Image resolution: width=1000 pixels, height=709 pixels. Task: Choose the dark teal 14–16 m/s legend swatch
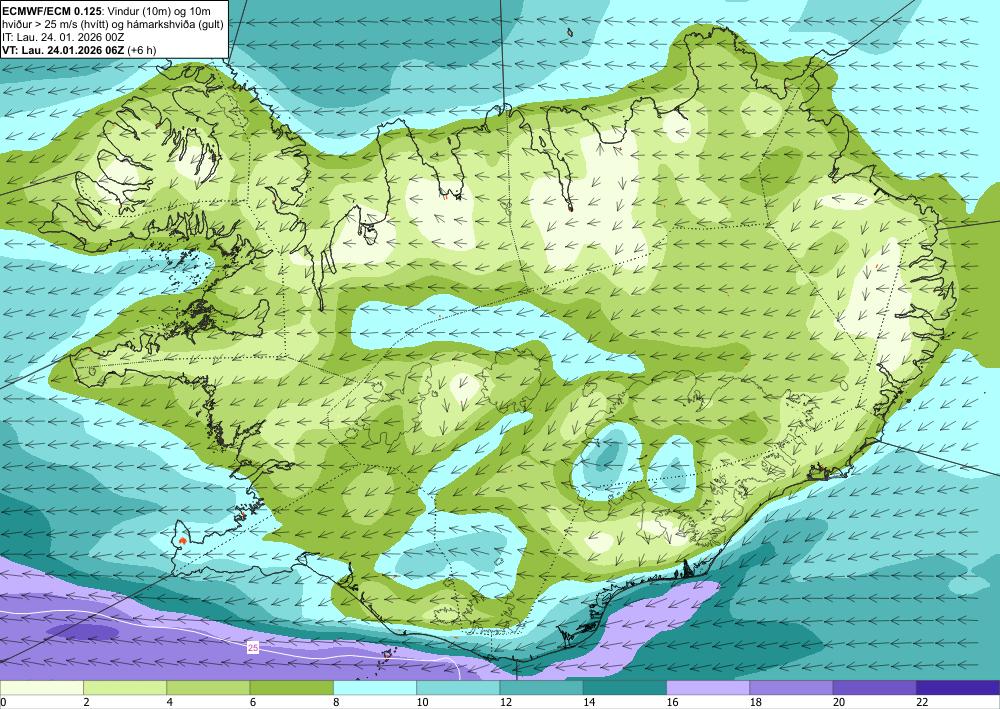click(625, 688)
